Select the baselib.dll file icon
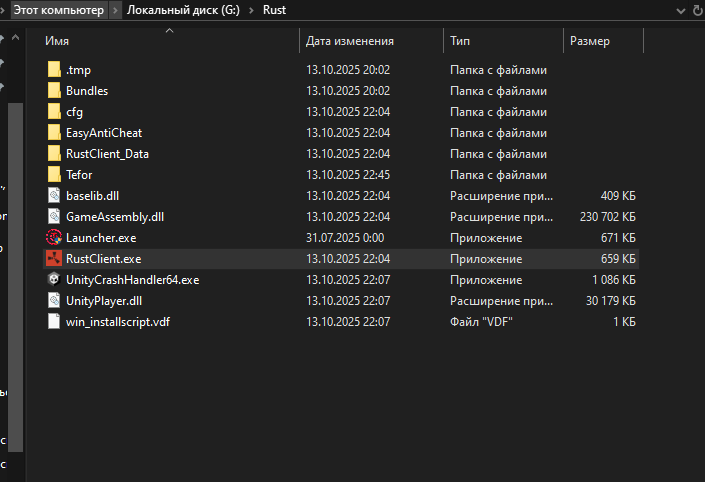705x482 pixels. 54,195
